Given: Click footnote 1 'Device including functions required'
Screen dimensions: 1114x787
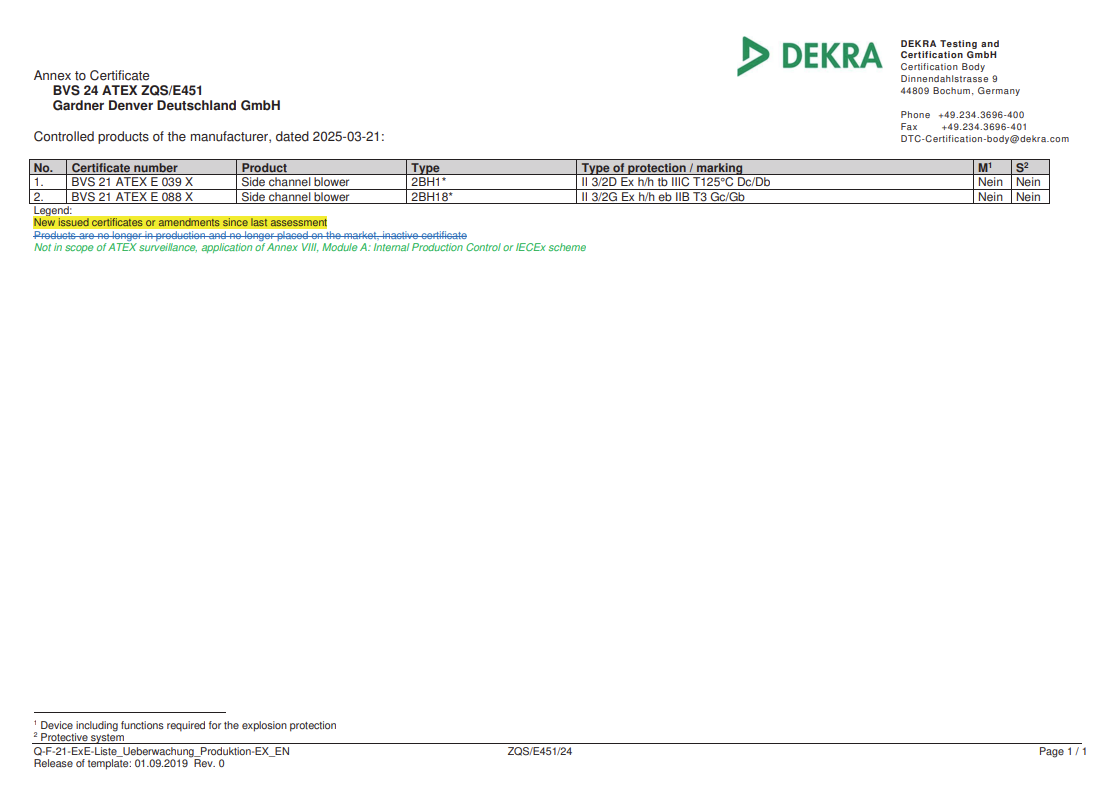Looking at the screenshot, I should pyautogui.click(x=185, y=726).
